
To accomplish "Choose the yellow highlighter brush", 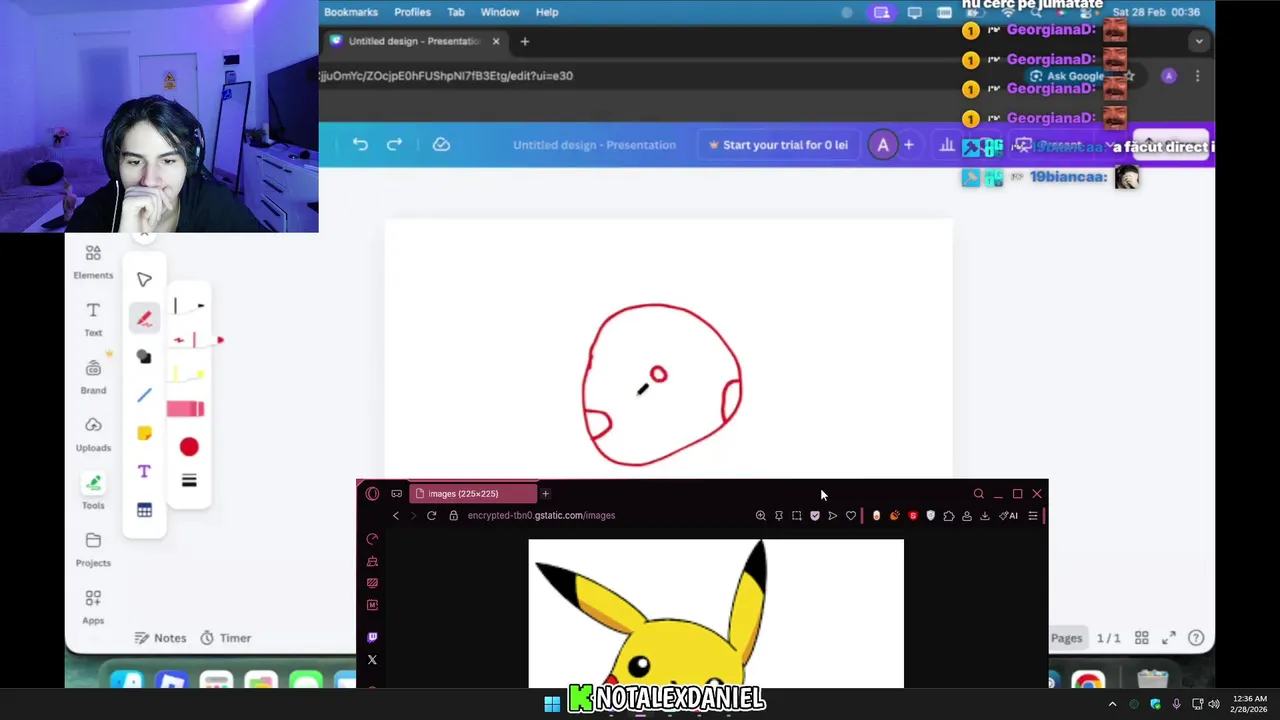I will (x=188, y=374).
